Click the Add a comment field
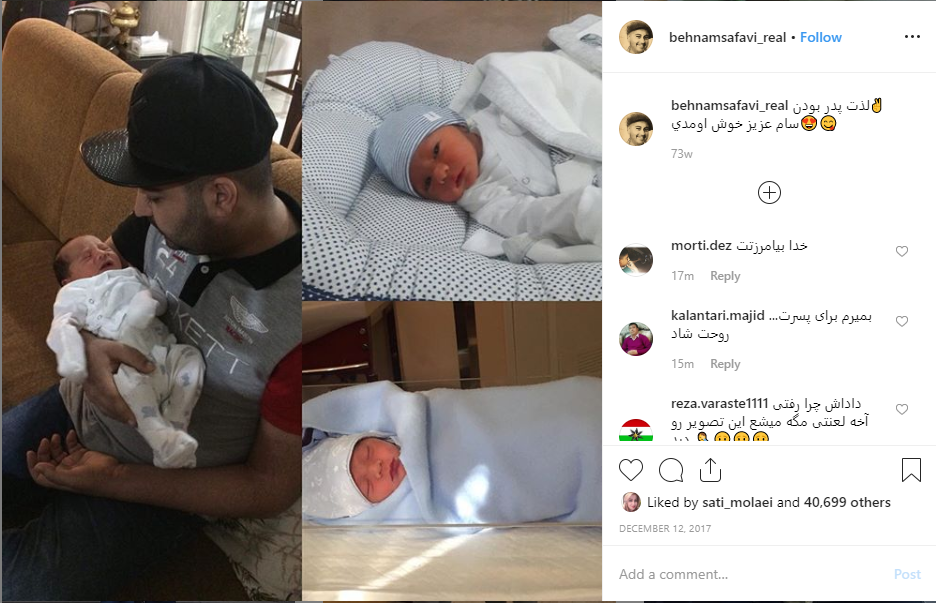936x603 pixels. click(x=752, y=574)
